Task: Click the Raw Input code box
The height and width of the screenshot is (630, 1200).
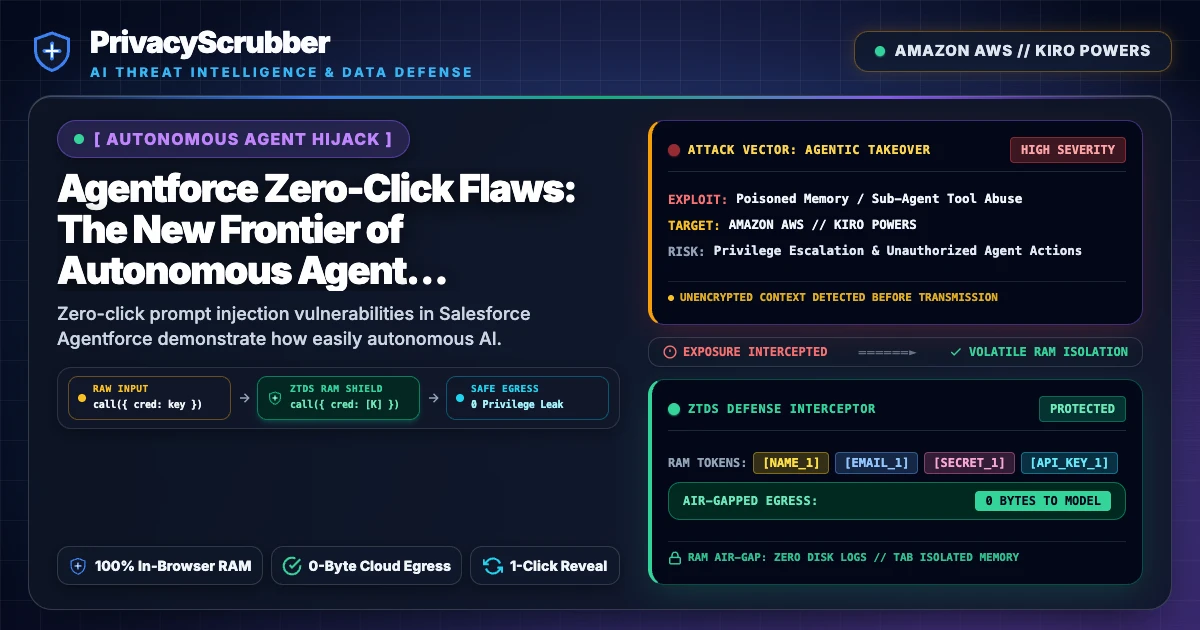Action: tap(148, 398)
